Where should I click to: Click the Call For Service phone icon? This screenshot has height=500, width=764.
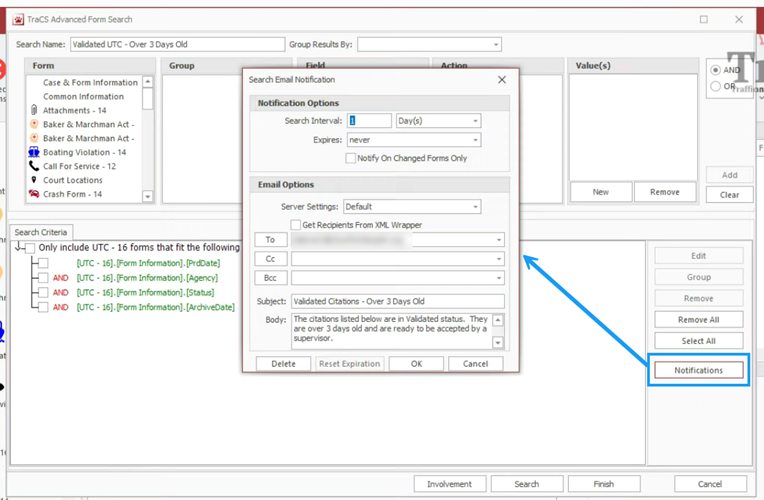pyautogui.click(x=34, y=166)
